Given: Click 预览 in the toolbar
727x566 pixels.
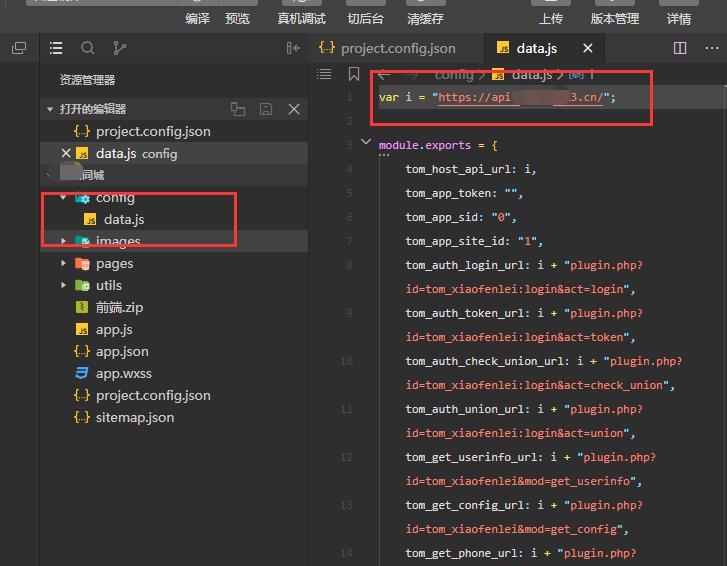Looking at the screenshot, I should (237, 19).
